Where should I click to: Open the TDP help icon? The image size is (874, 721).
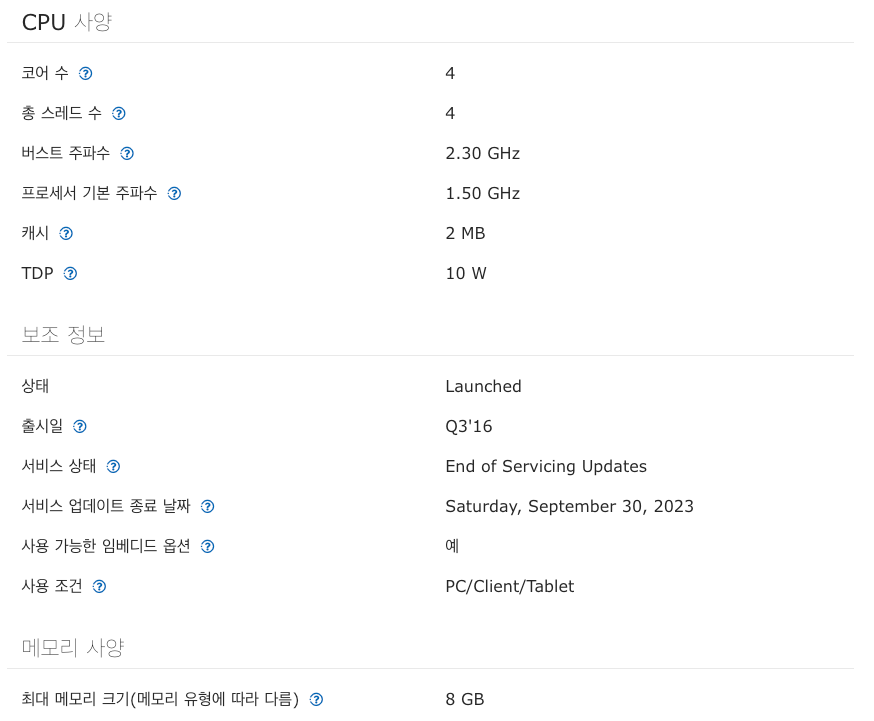70,274
